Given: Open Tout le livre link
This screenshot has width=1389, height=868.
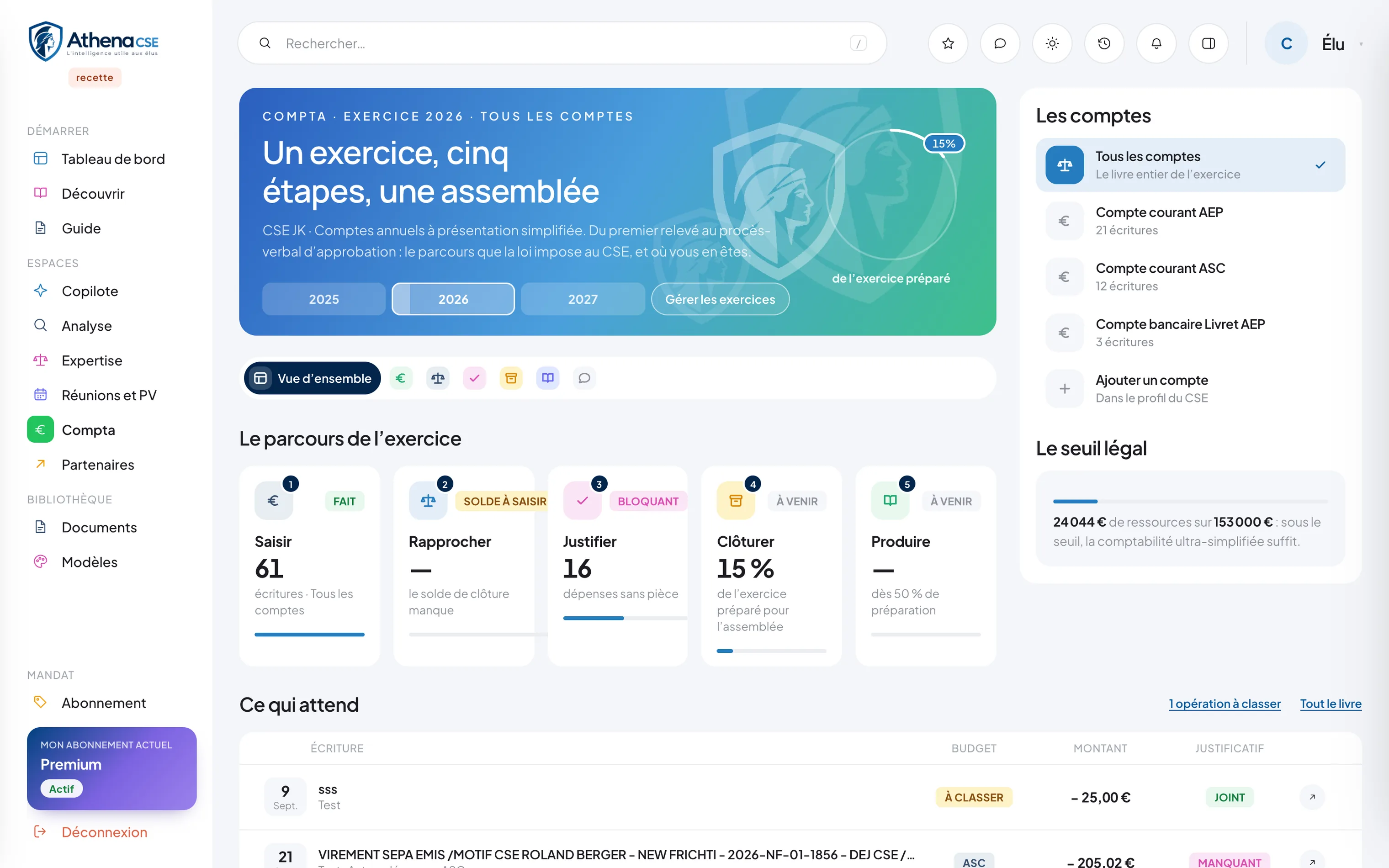Looking at the screenshot, I should pyautogui.click(x=1331, y=703).
